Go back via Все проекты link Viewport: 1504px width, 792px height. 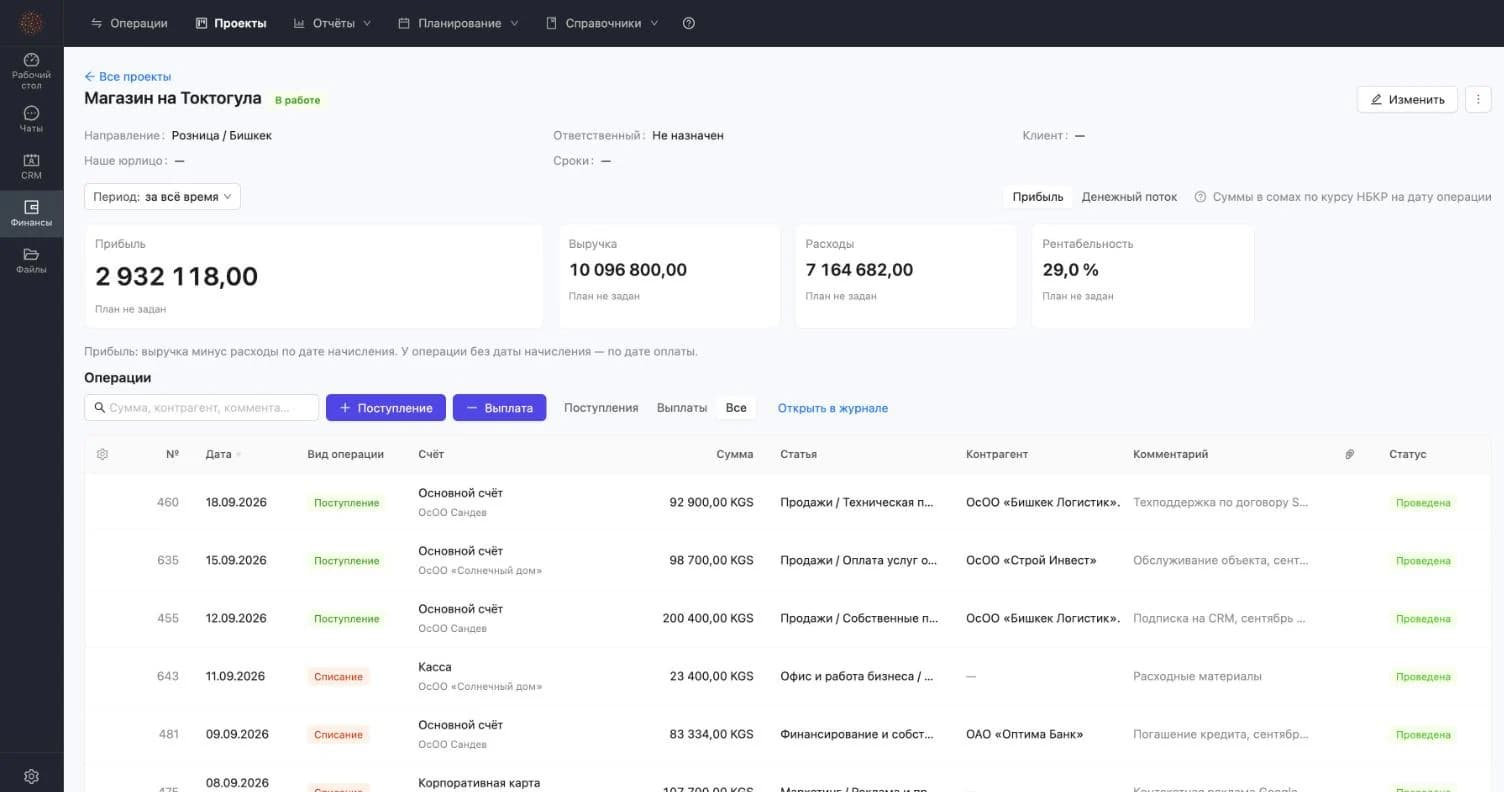pyautogui.click(x=128, y=76)
